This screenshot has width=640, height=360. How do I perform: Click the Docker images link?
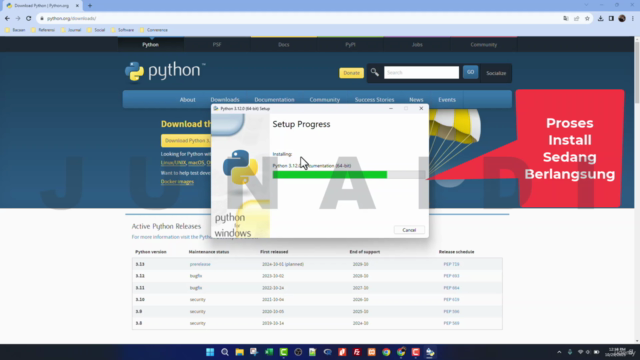(x=177, y=182)
